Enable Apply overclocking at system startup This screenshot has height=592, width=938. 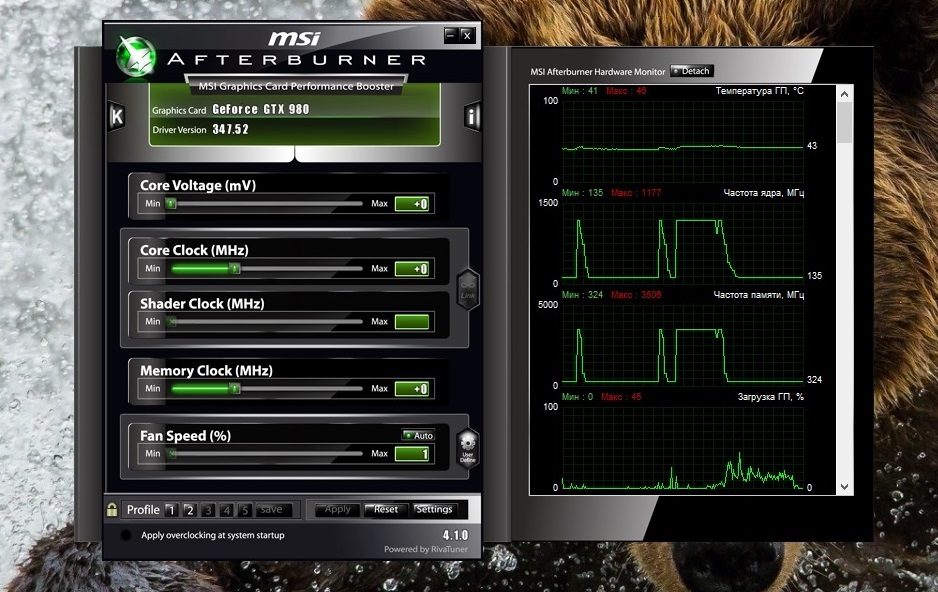click(x=126, y=535)
